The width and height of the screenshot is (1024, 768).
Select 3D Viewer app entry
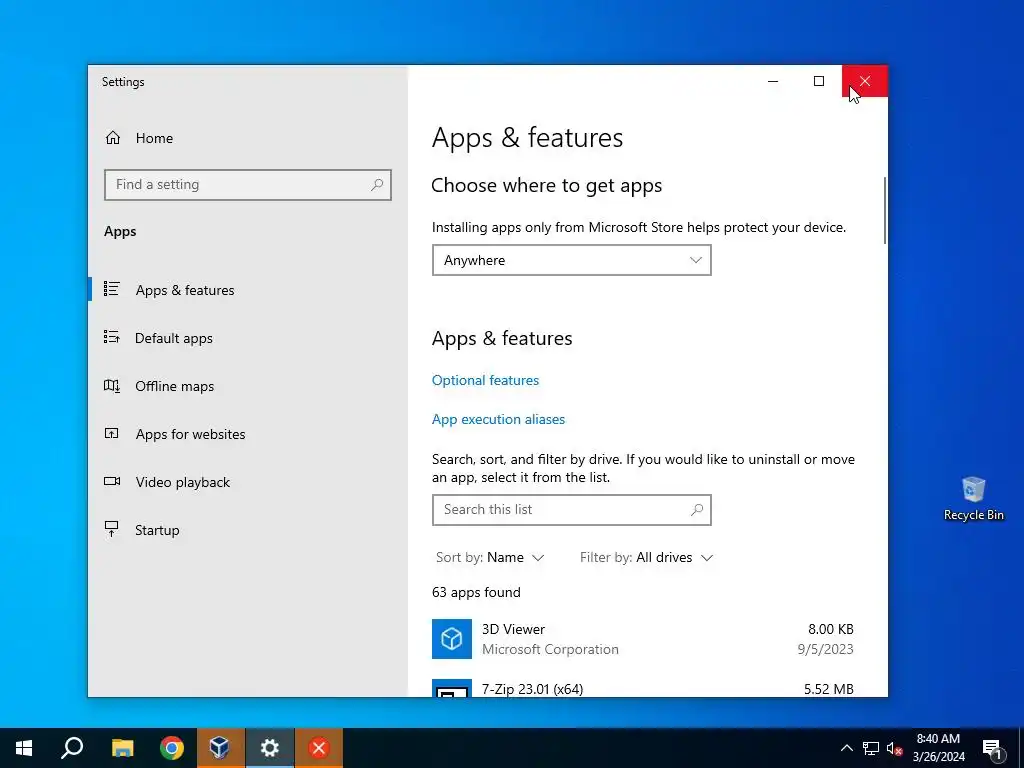[x=643, y=639]
